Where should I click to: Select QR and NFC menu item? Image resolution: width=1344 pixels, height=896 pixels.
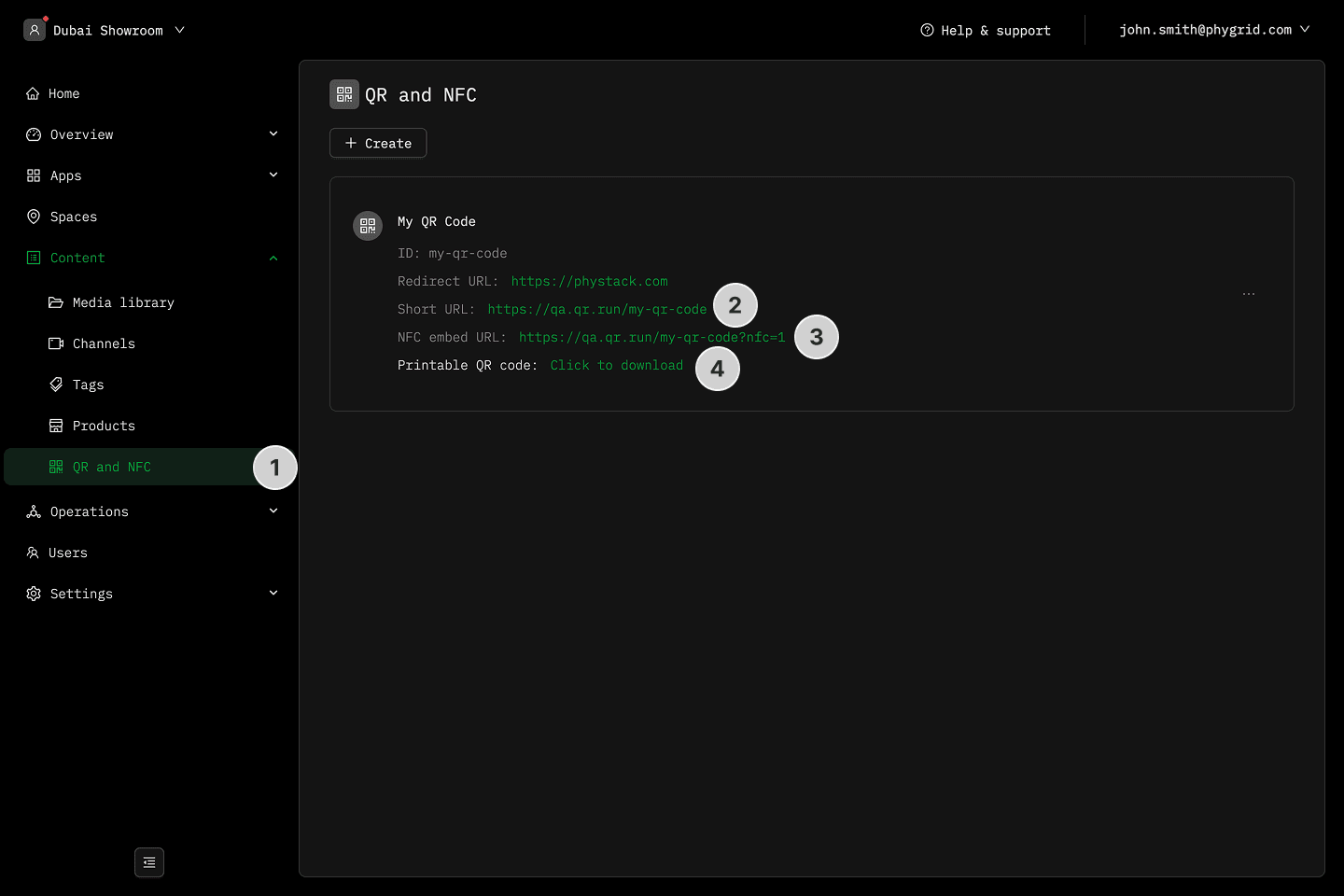pyautogui.click(x=112, y=467)
